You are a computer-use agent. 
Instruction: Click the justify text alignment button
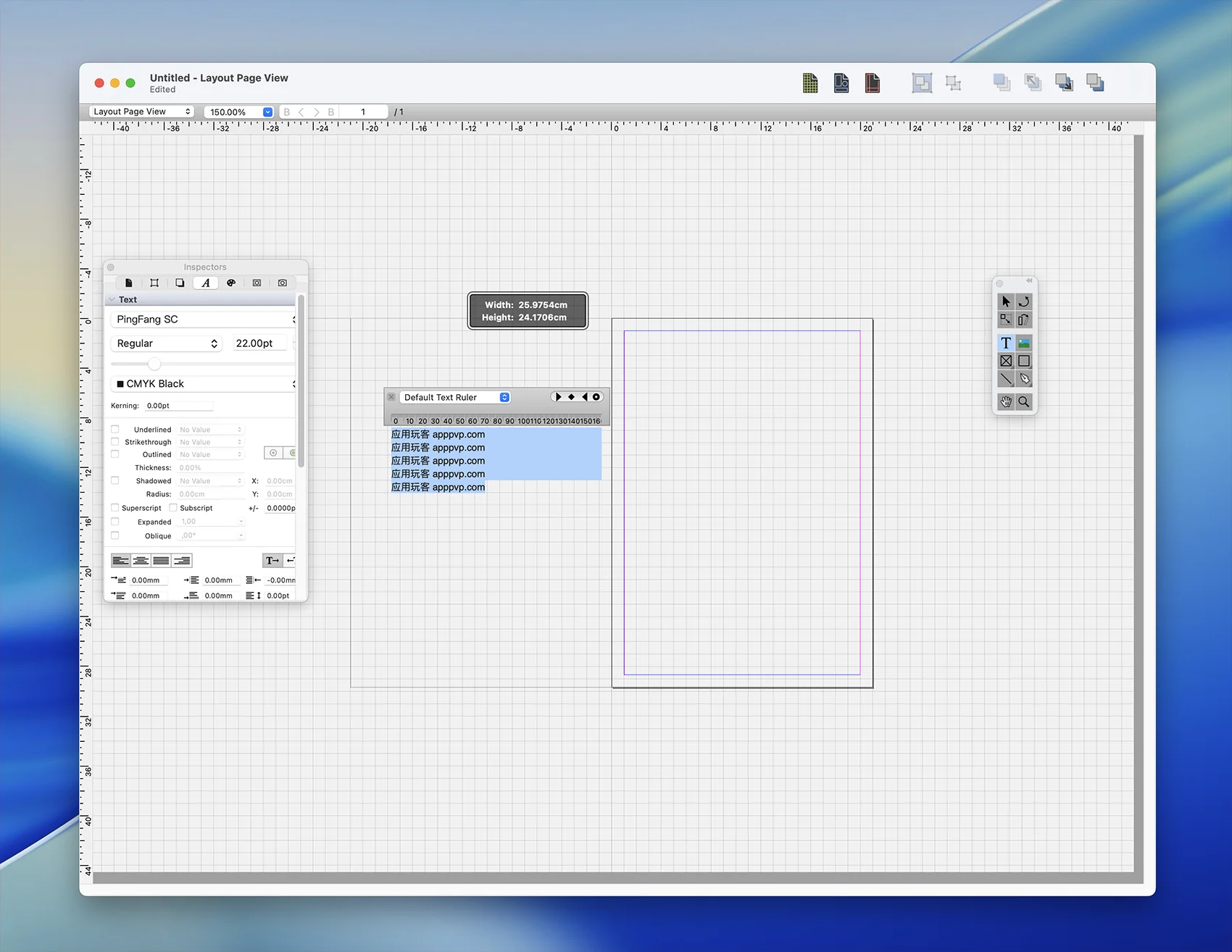tap(162, 561)
